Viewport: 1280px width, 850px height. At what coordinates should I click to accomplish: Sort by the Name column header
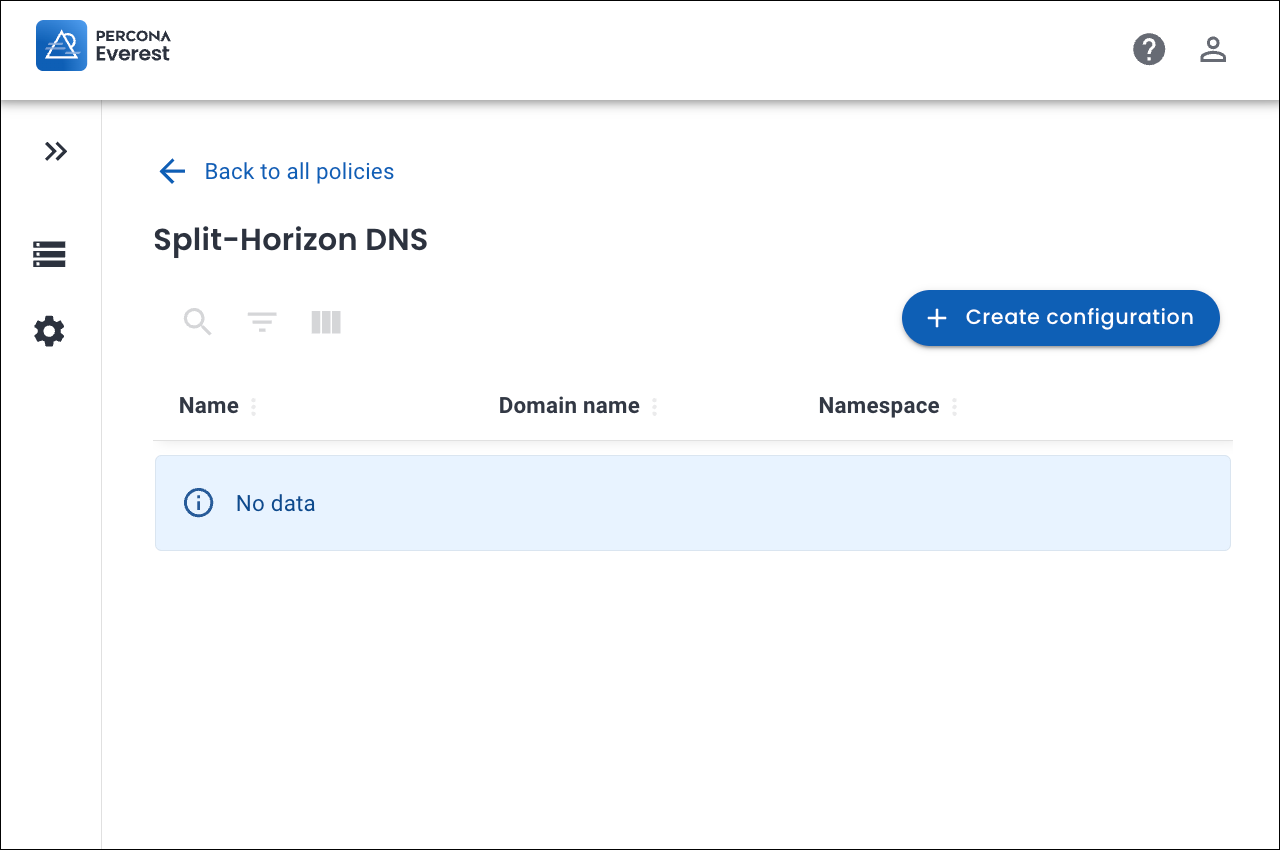click(x=208, y=406)
